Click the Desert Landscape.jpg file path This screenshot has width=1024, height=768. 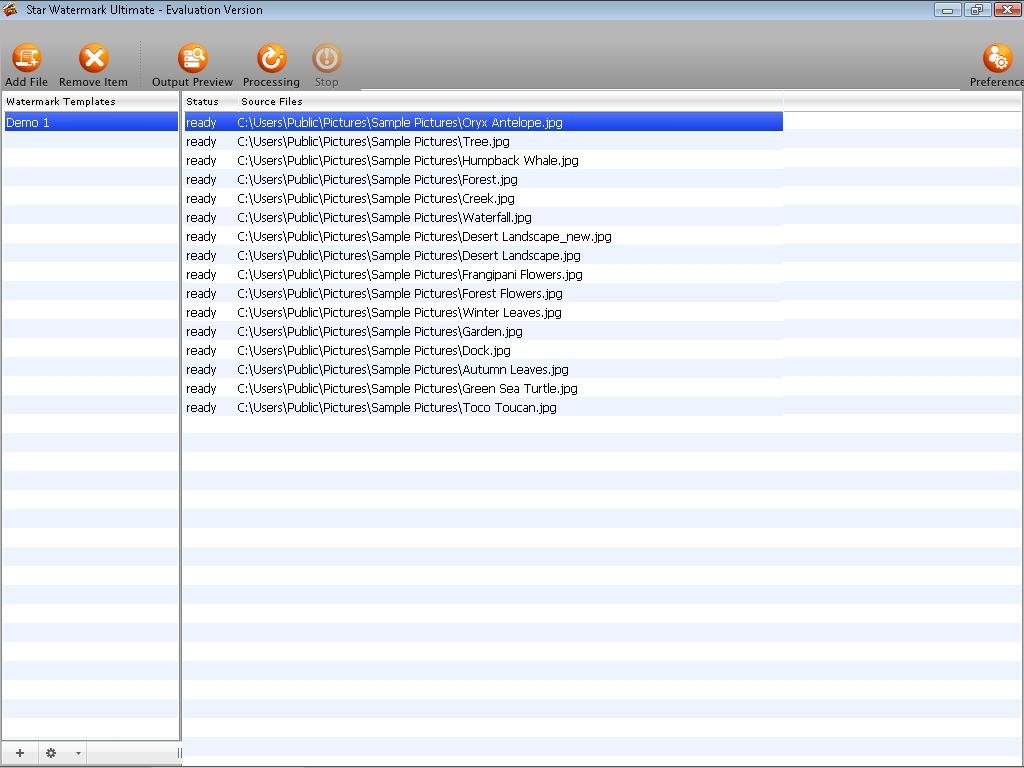point(409,255)
